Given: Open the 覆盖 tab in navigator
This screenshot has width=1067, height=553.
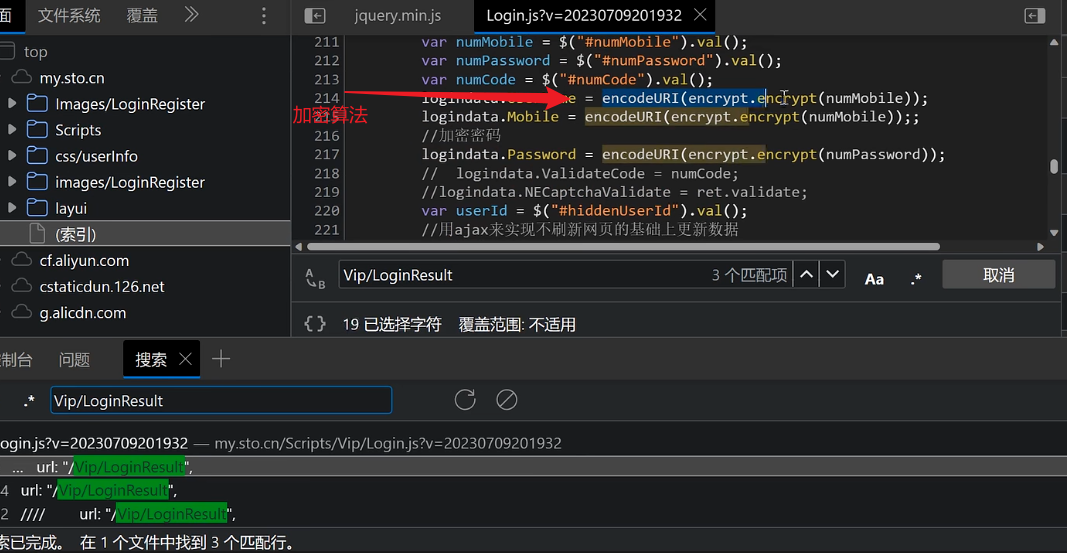Looking at the screenshot, I should [x=142, y=16].
